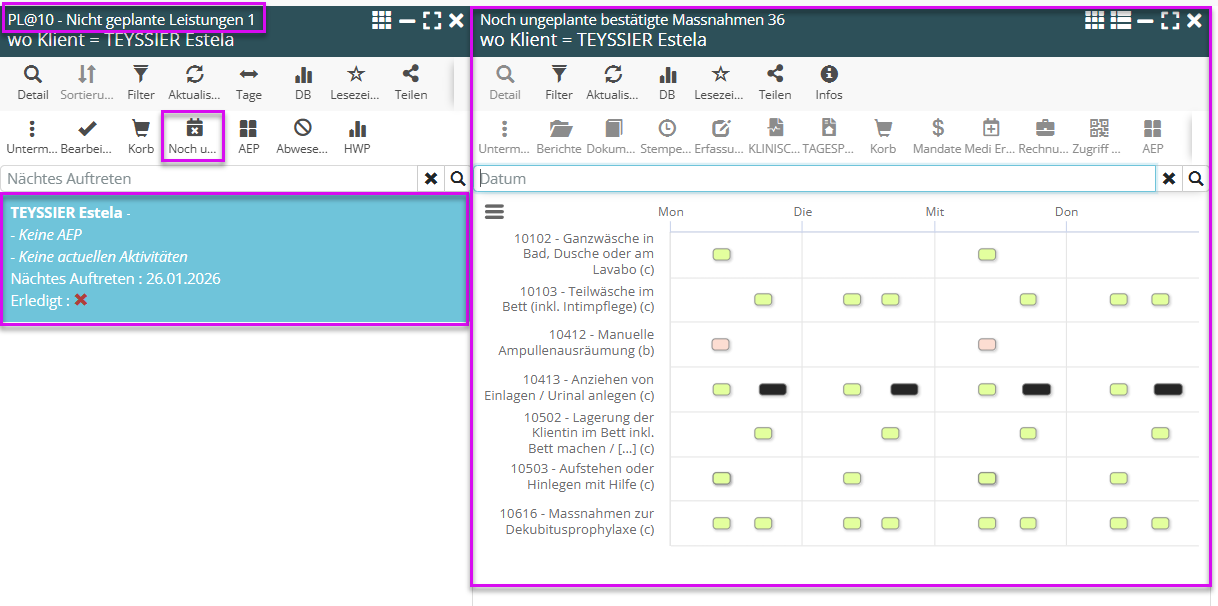Open HWP chart in left panel
The height and width of the screenshot is (606, 1218).
coord(357,136)
